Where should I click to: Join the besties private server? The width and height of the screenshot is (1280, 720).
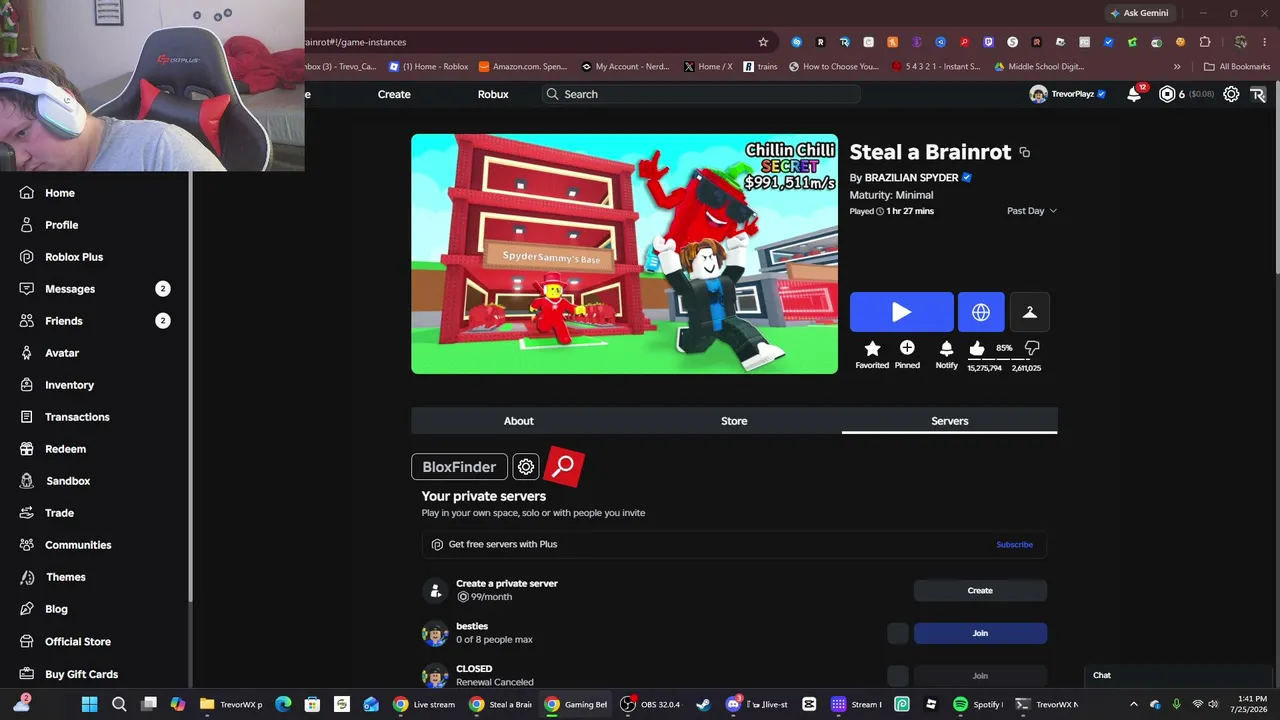click(x=980, y=633)
